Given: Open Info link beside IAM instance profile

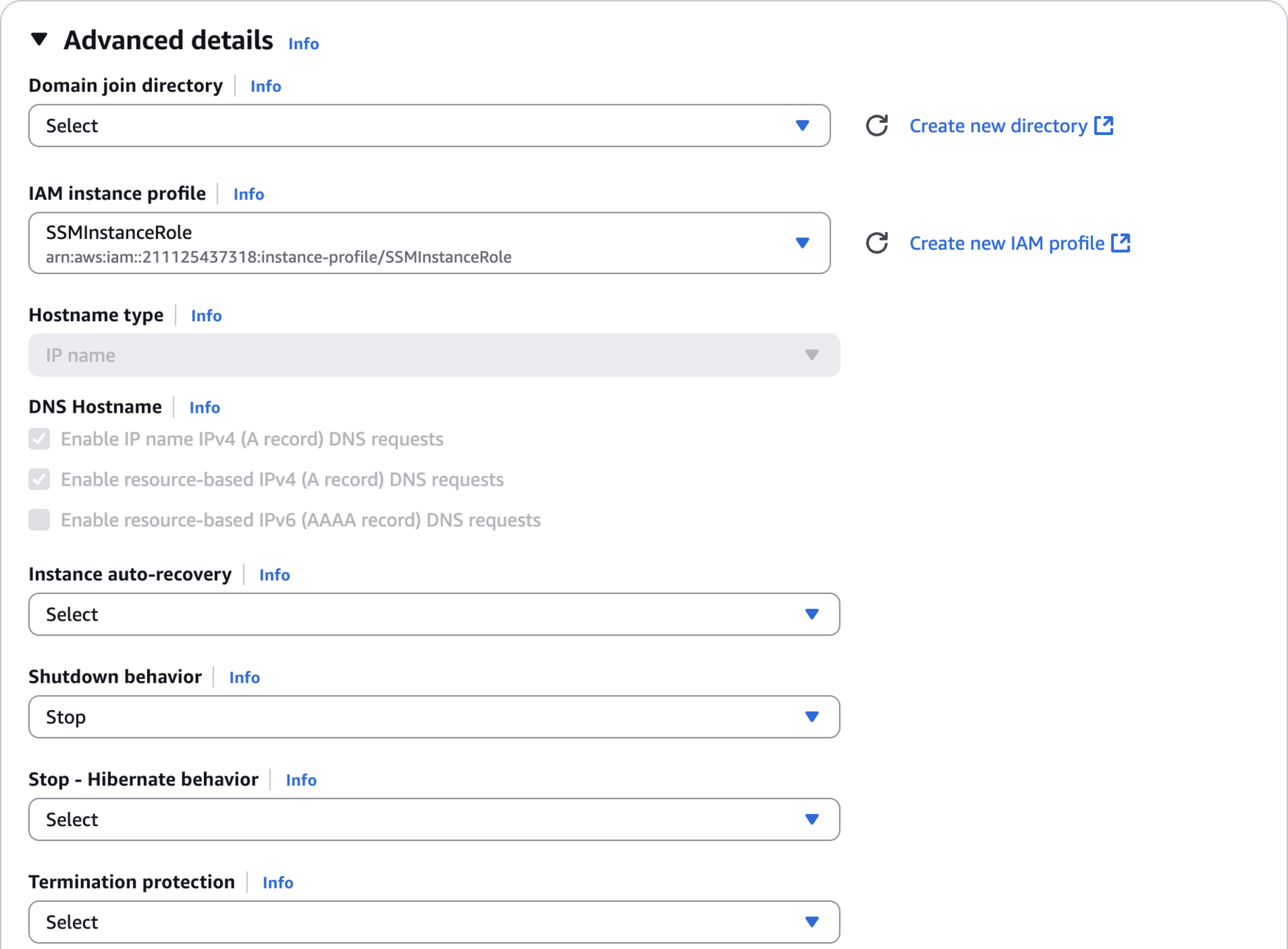Looking at the screenshot, I should [x=248, y=194].
